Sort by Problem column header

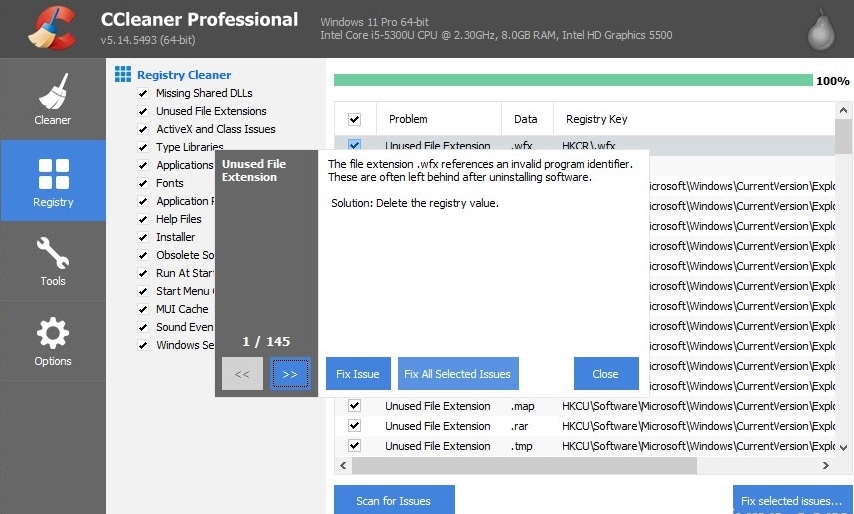408,119
